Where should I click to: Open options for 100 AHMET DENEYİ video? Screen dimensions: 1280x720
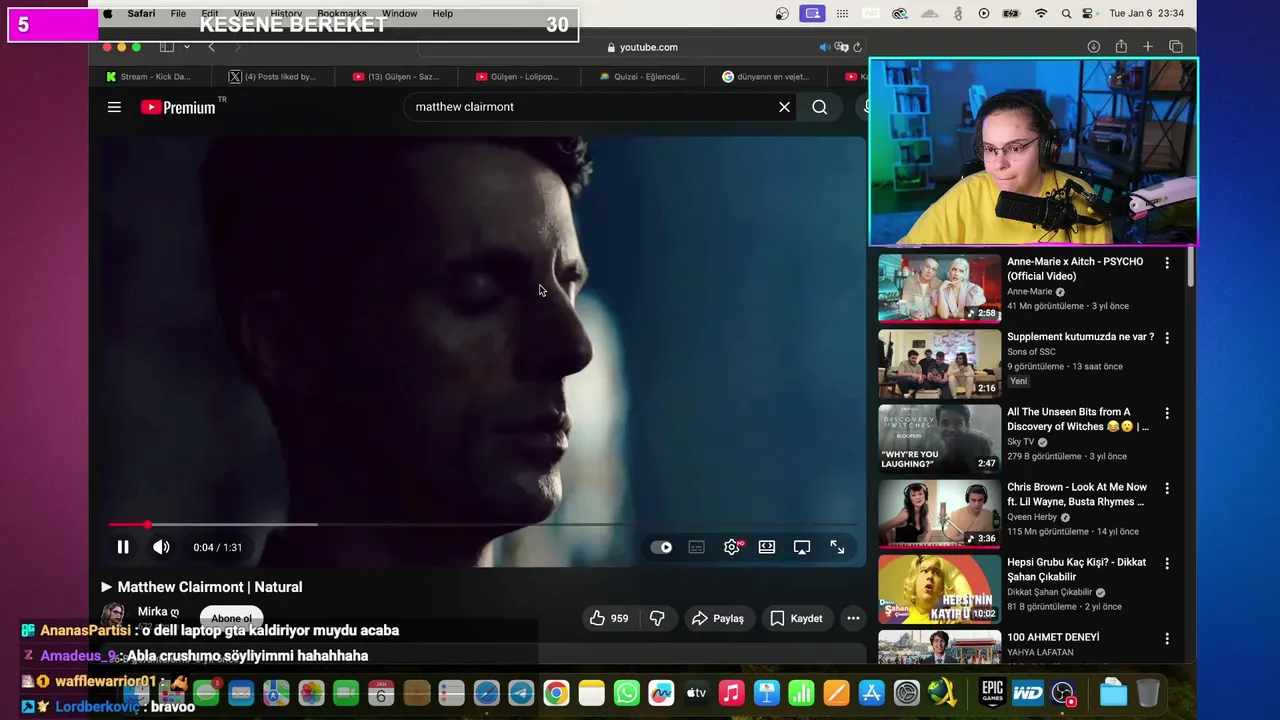[1166, 638]
